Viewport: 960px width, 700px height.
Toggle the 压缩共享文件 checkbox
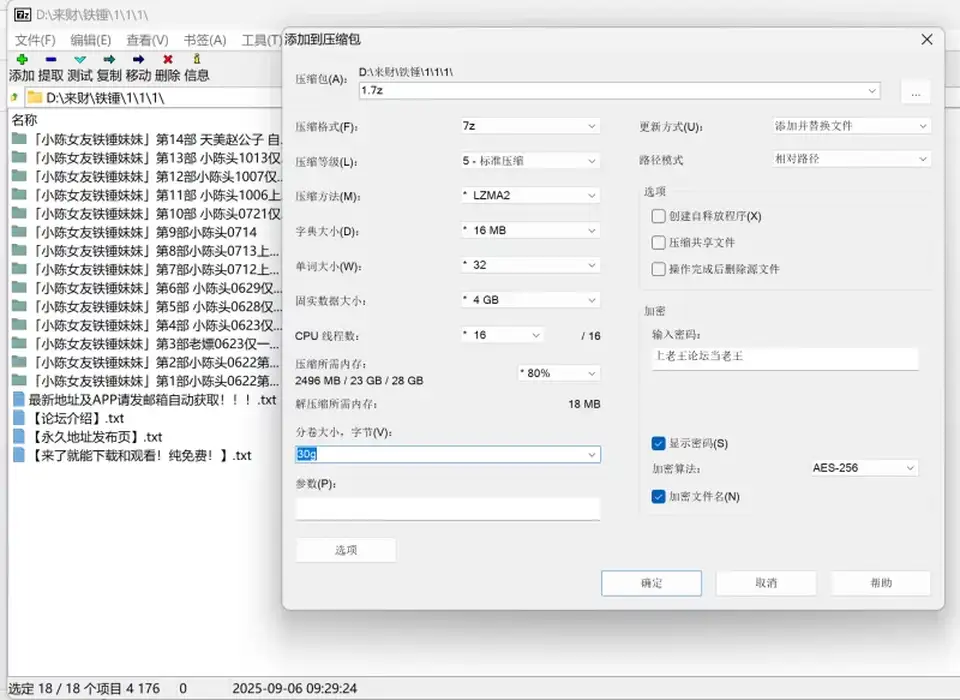click(658, 243)
